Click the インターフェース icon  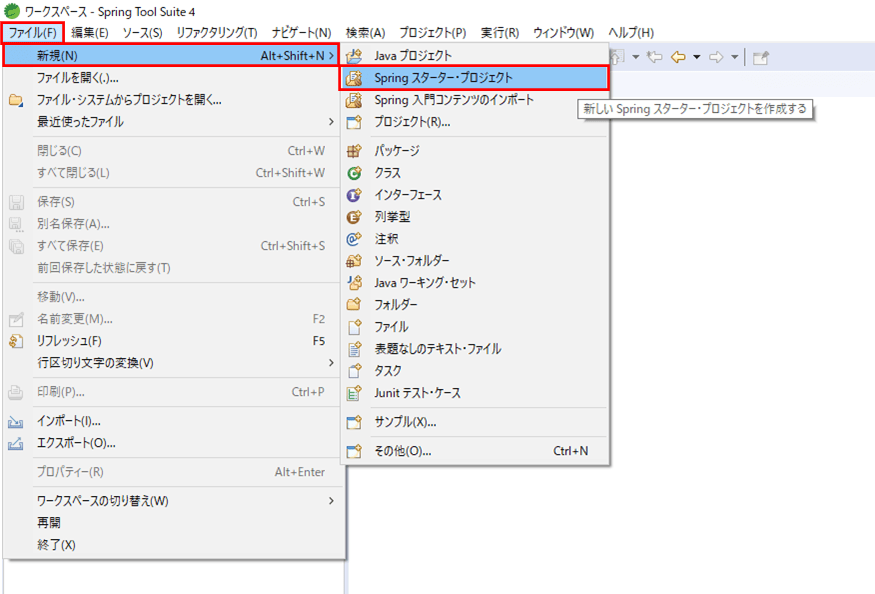pyautogui.click(x=354, y=195)
